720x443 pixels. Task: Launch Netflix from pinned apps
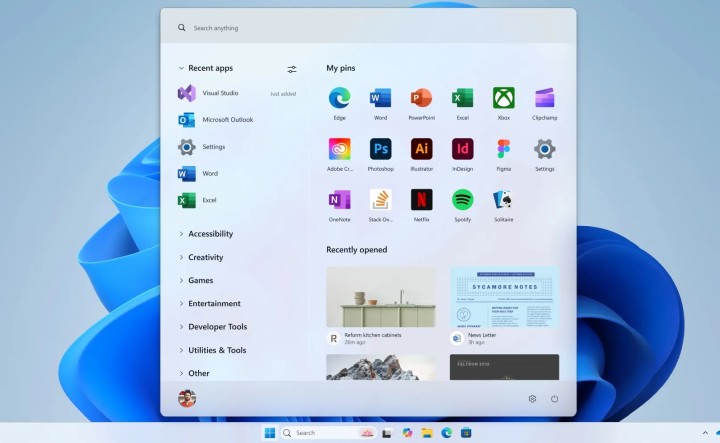pyautogui.click(x=421, y=200)
